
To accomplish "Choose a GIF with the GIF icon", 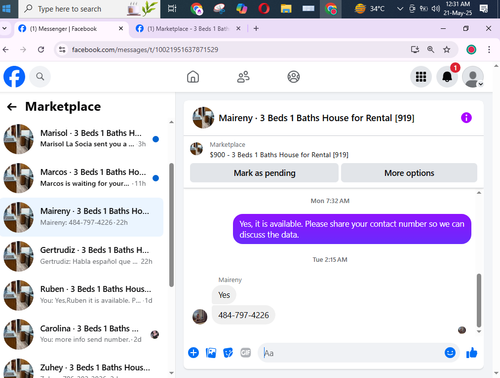I will pyautogui.click(x=246, y=353).
